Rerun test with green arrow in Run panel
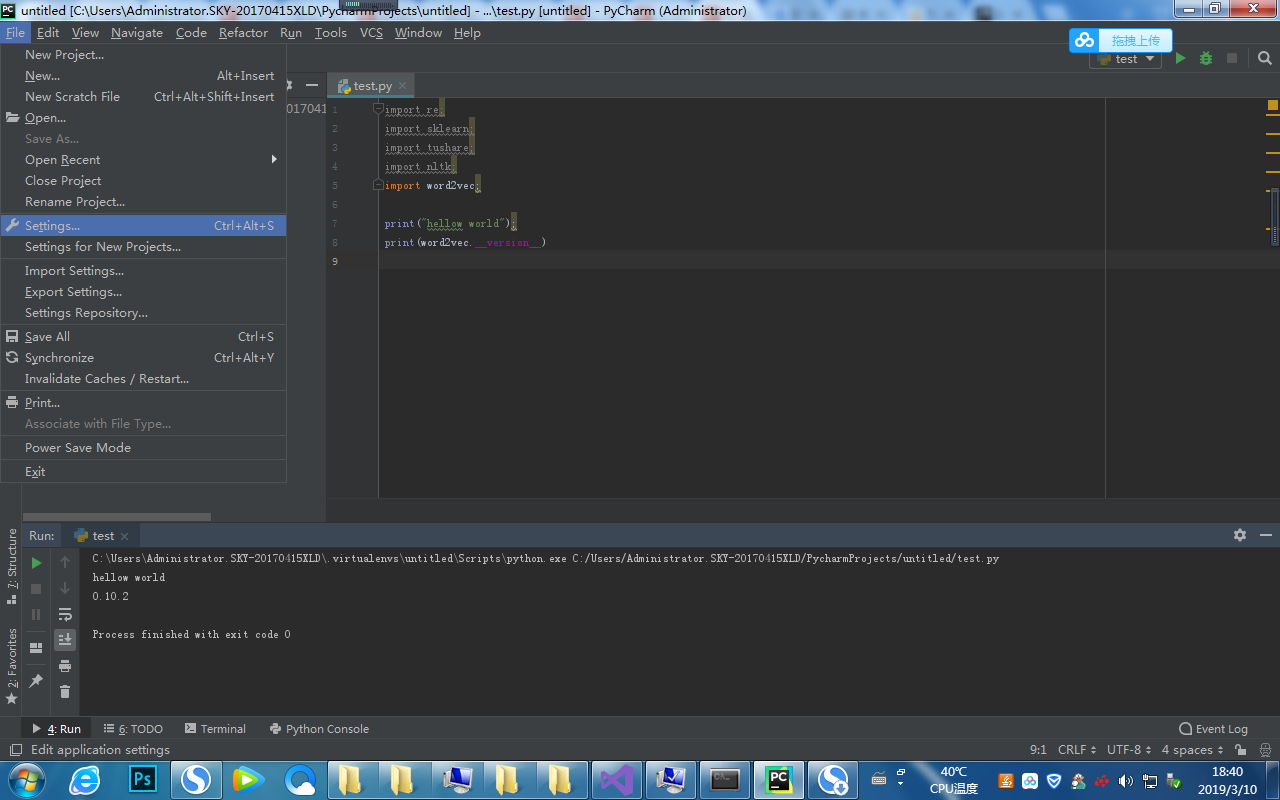This screenshot has height=800, width=1280. (36, 563)
